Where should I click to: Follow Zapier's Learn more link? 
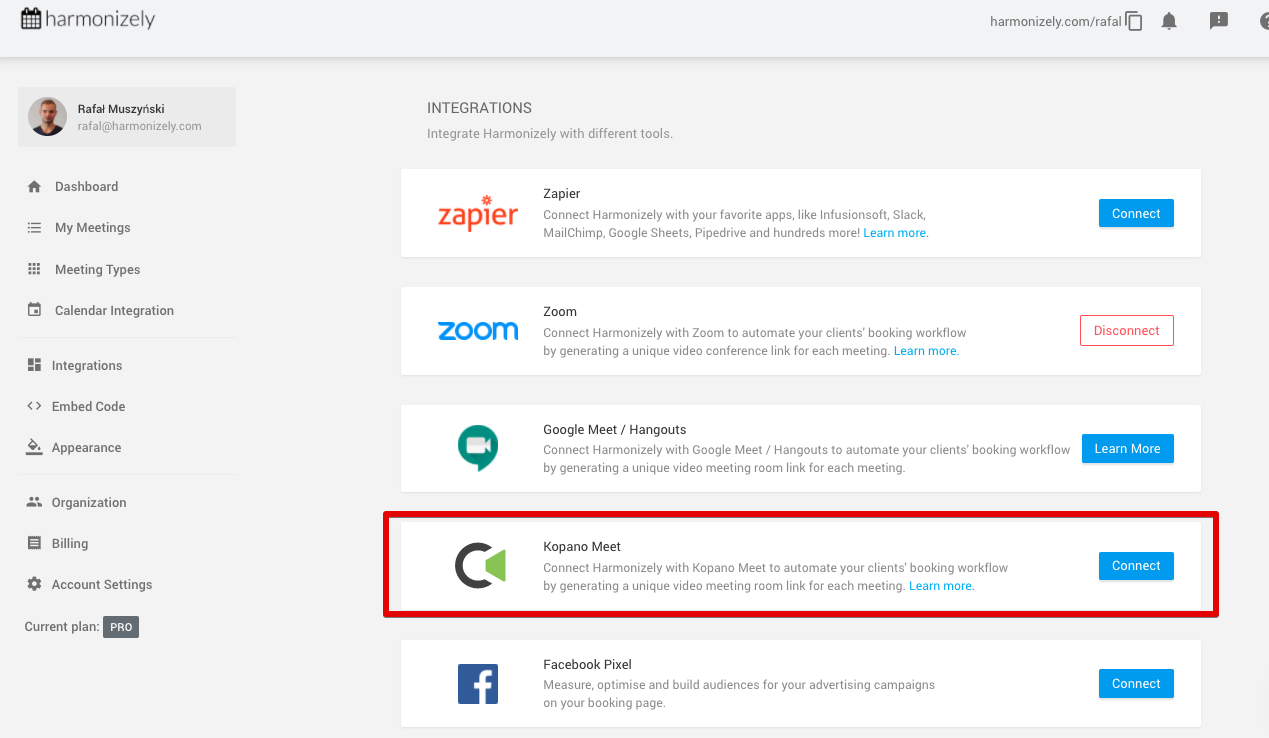point(895,233)
